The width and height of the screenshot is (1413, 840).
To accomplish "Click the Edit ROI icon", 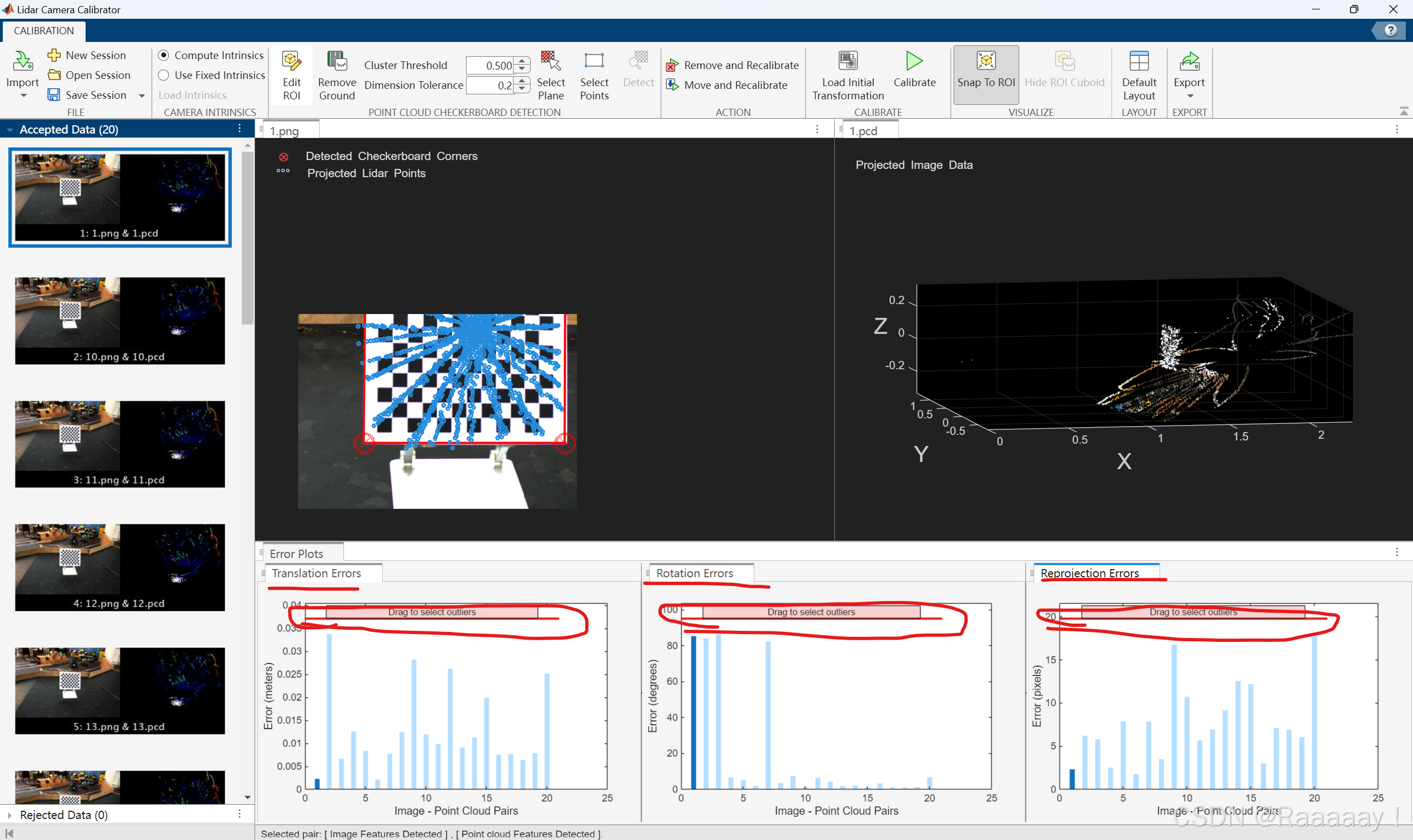I will coord(291,61).
